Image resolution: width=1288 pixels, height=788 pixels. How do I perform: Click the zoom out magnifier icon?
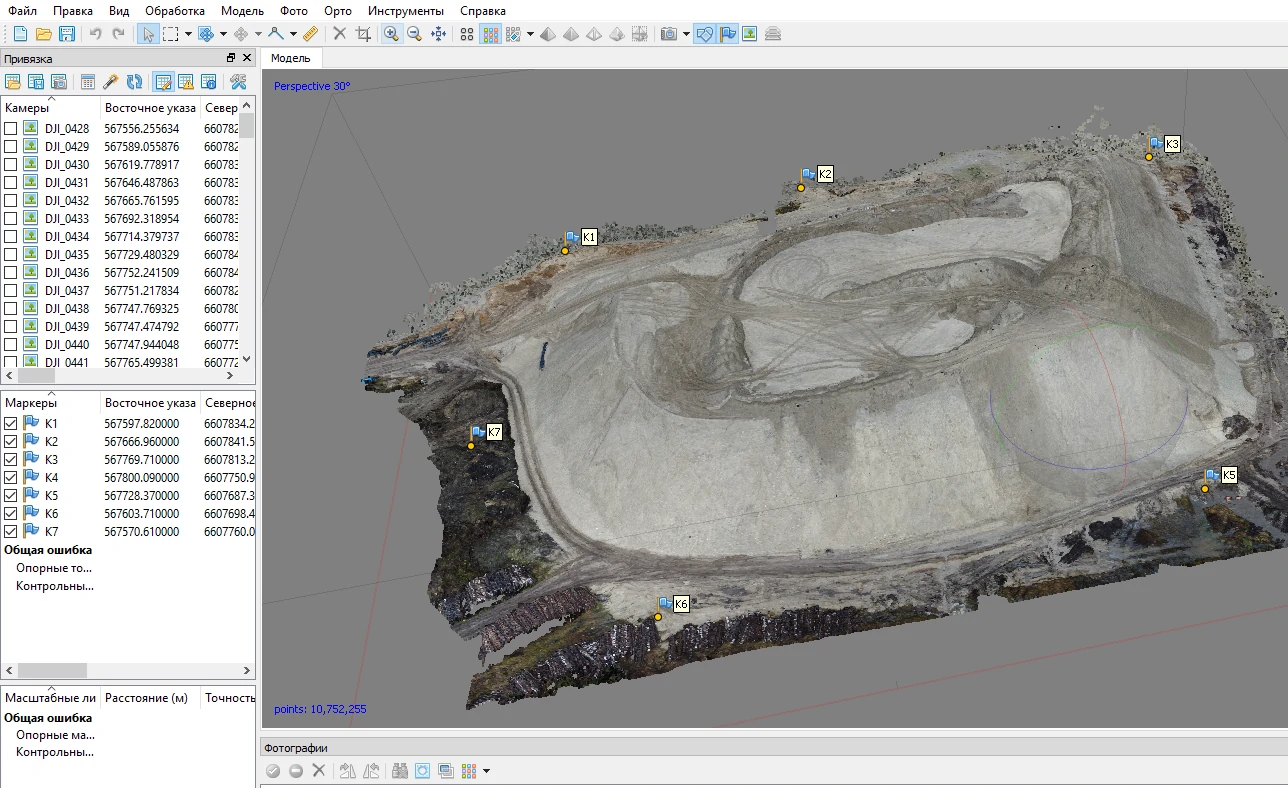pos(414,34)
